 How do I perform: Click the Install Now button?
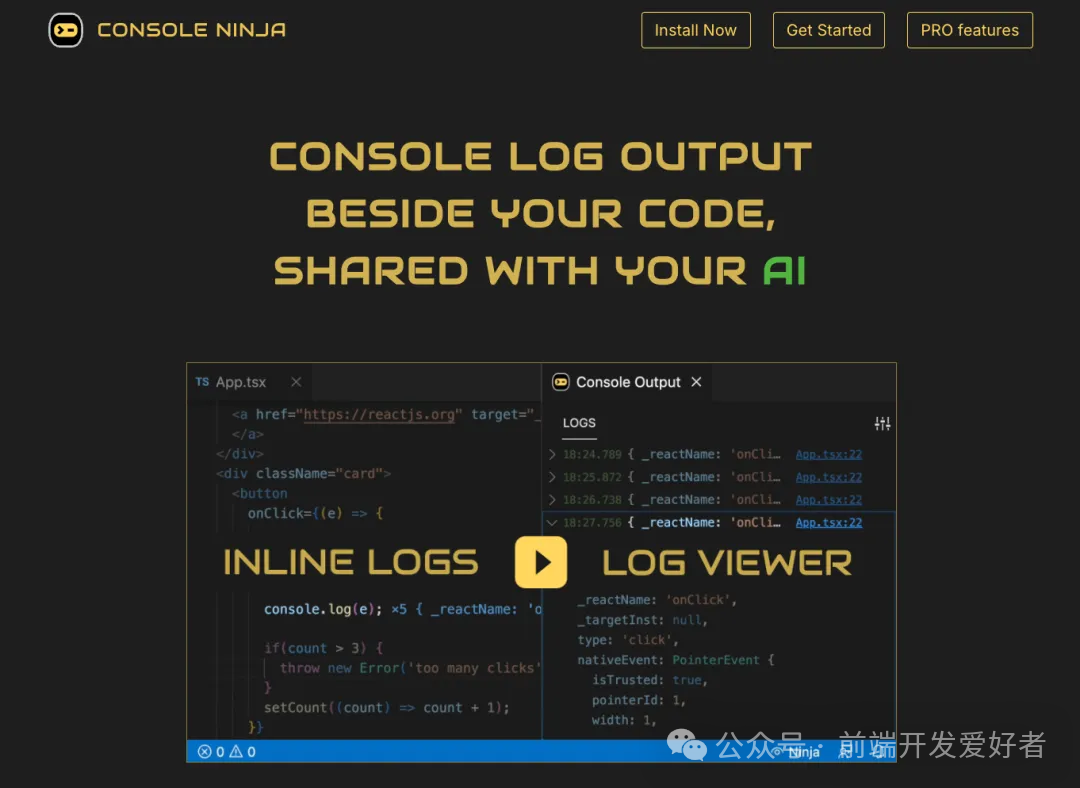(696, 30)
